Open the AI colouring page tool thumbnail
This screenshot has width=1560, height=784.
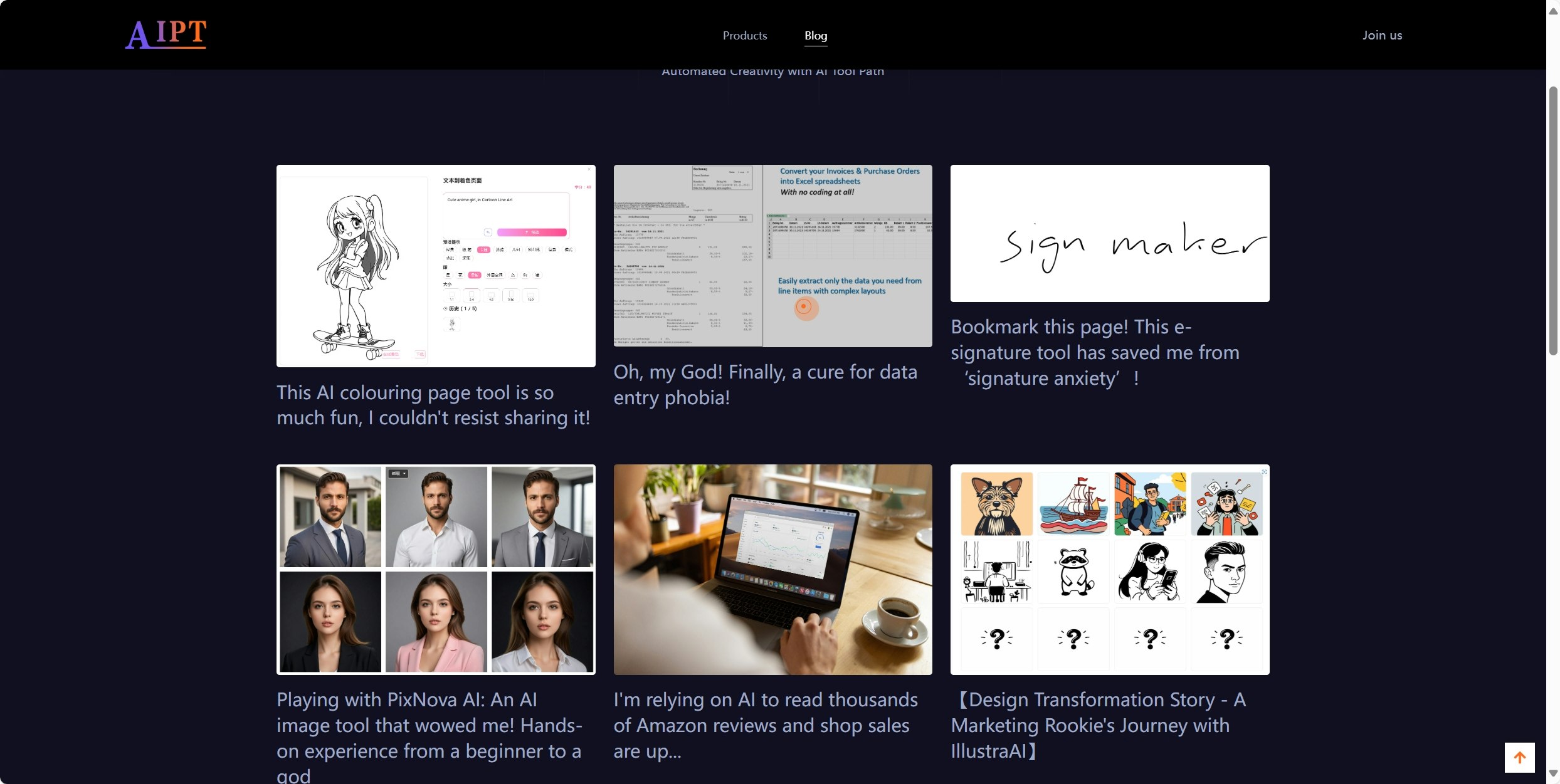click(x=436, y=266)
